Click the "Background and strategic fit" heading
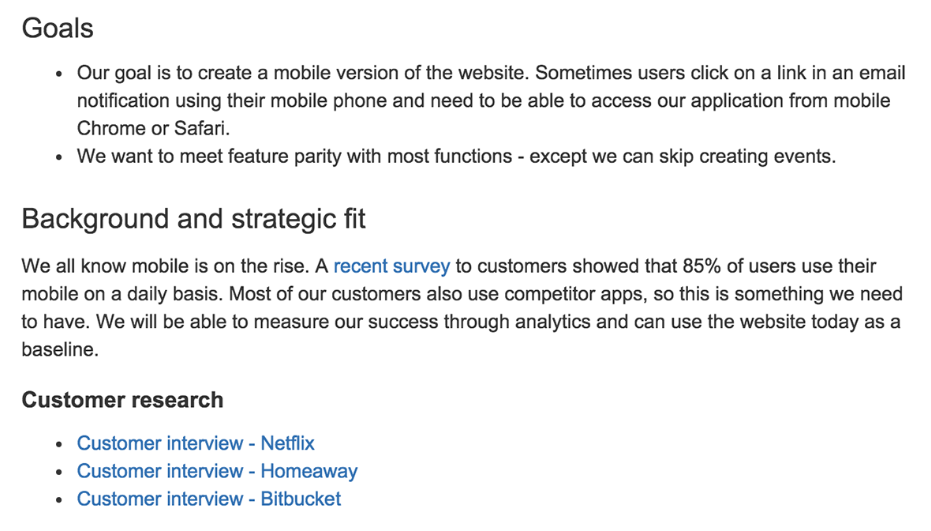Screen dimensions: 931x531 194,219
